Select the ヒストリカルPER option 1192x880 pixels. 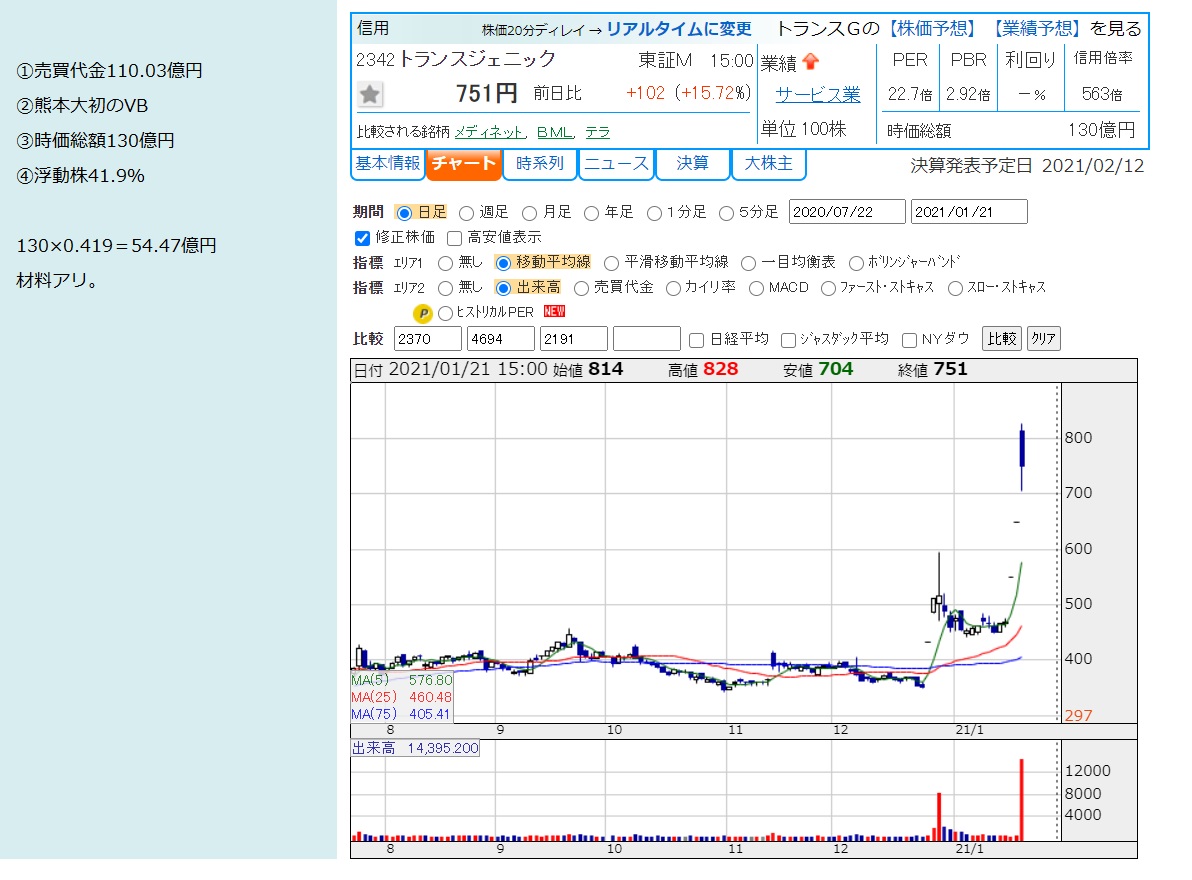point(445,313)
